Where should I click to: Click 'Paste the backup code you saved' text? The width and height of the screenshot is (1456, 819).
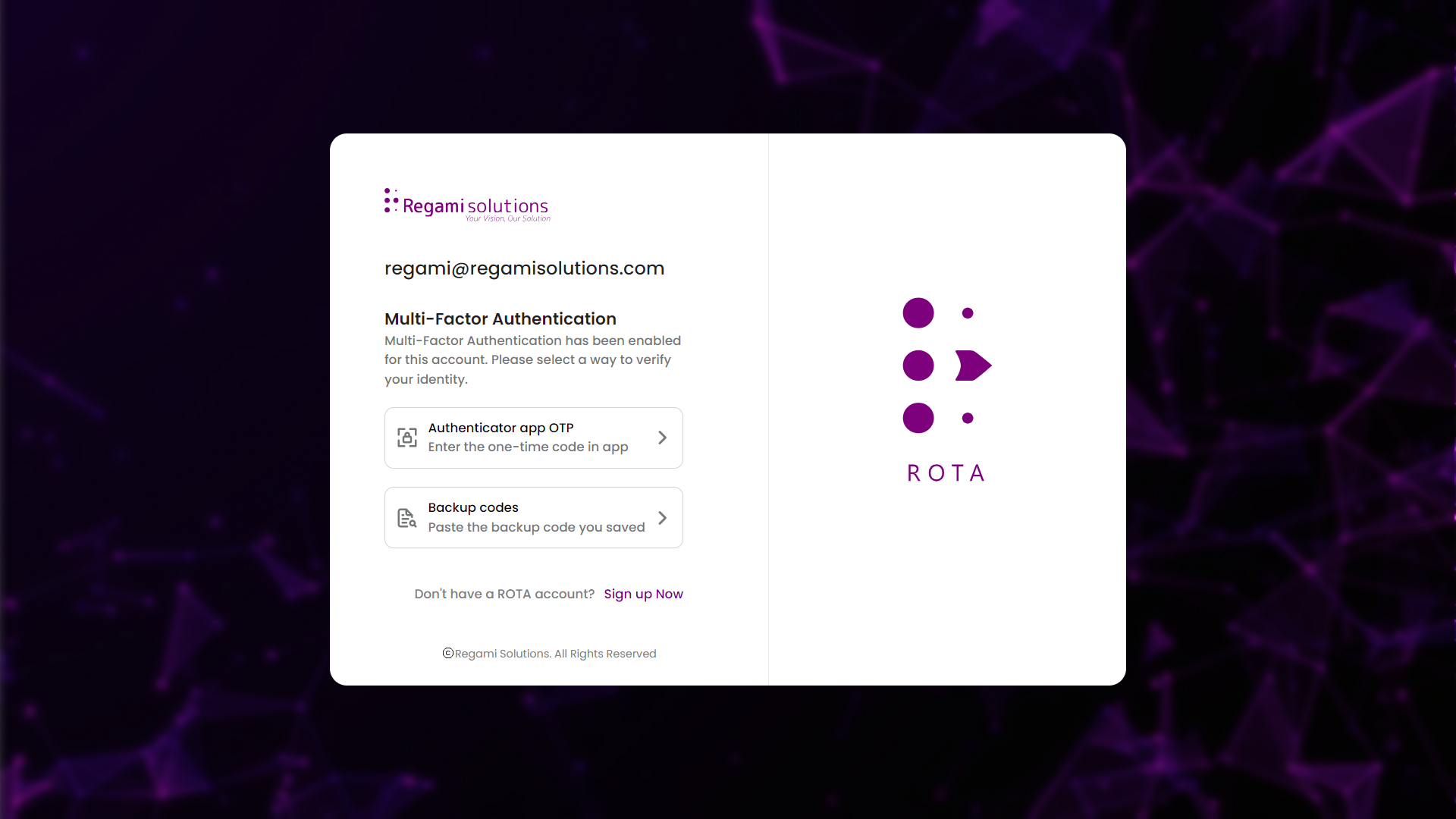coord(536,527)
